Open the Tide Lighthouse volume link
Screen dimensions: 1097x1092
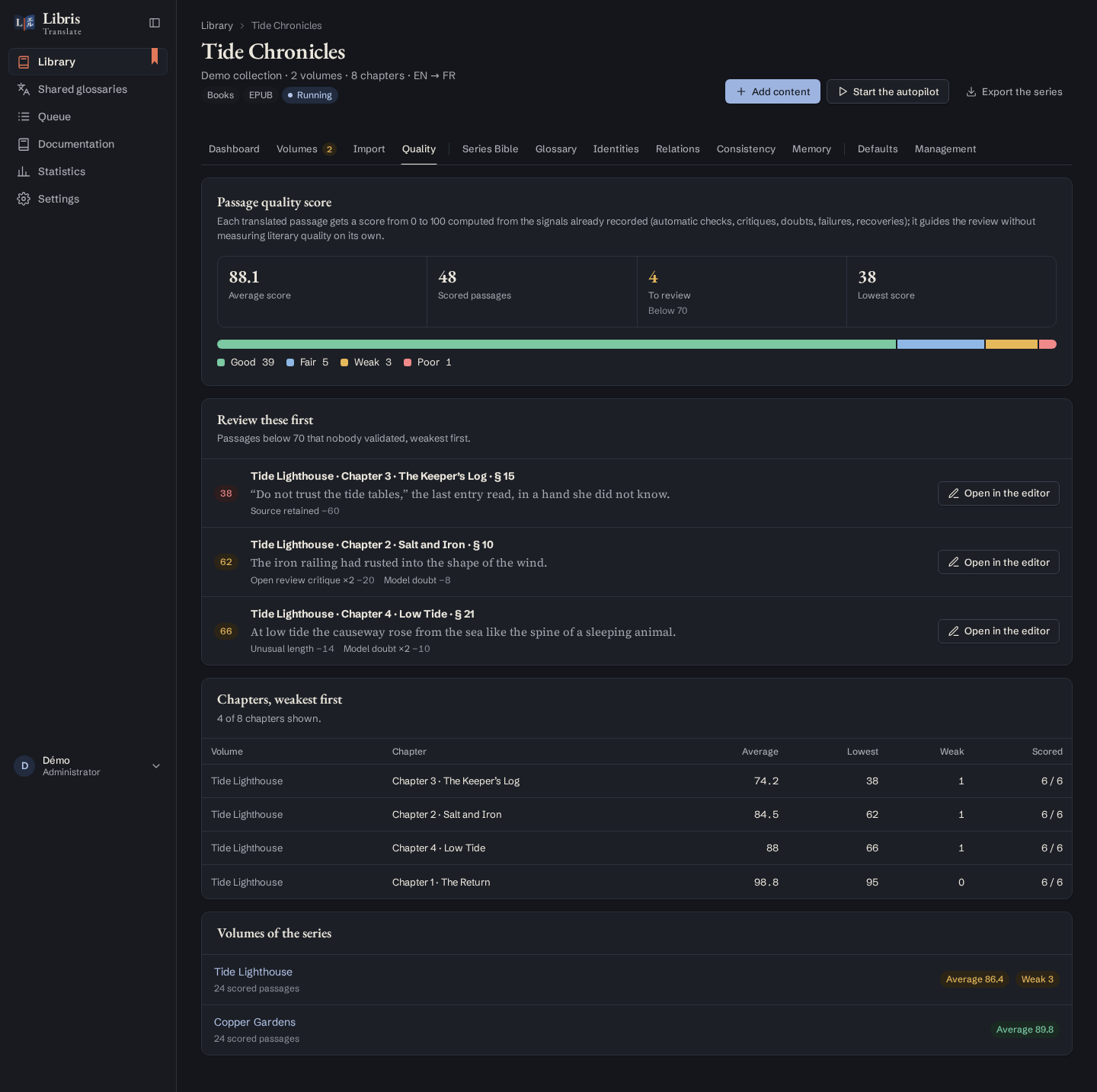[x=253, y=972]
